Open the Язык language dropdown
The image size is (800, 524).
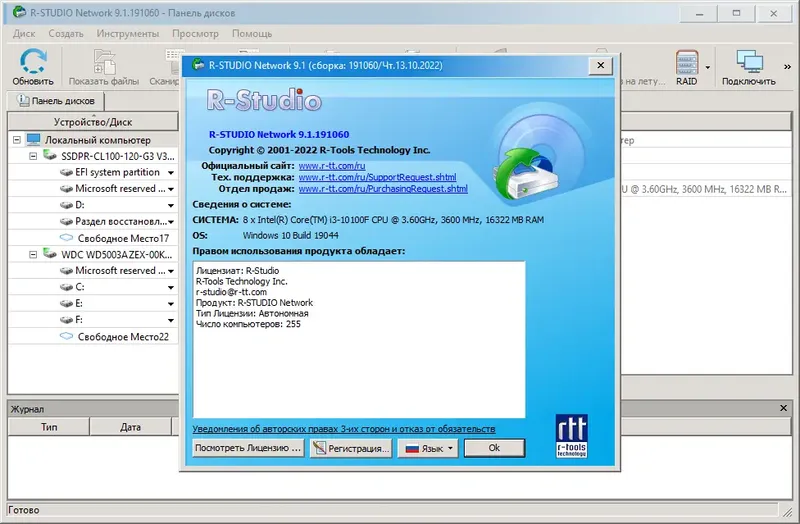[428, 448]
